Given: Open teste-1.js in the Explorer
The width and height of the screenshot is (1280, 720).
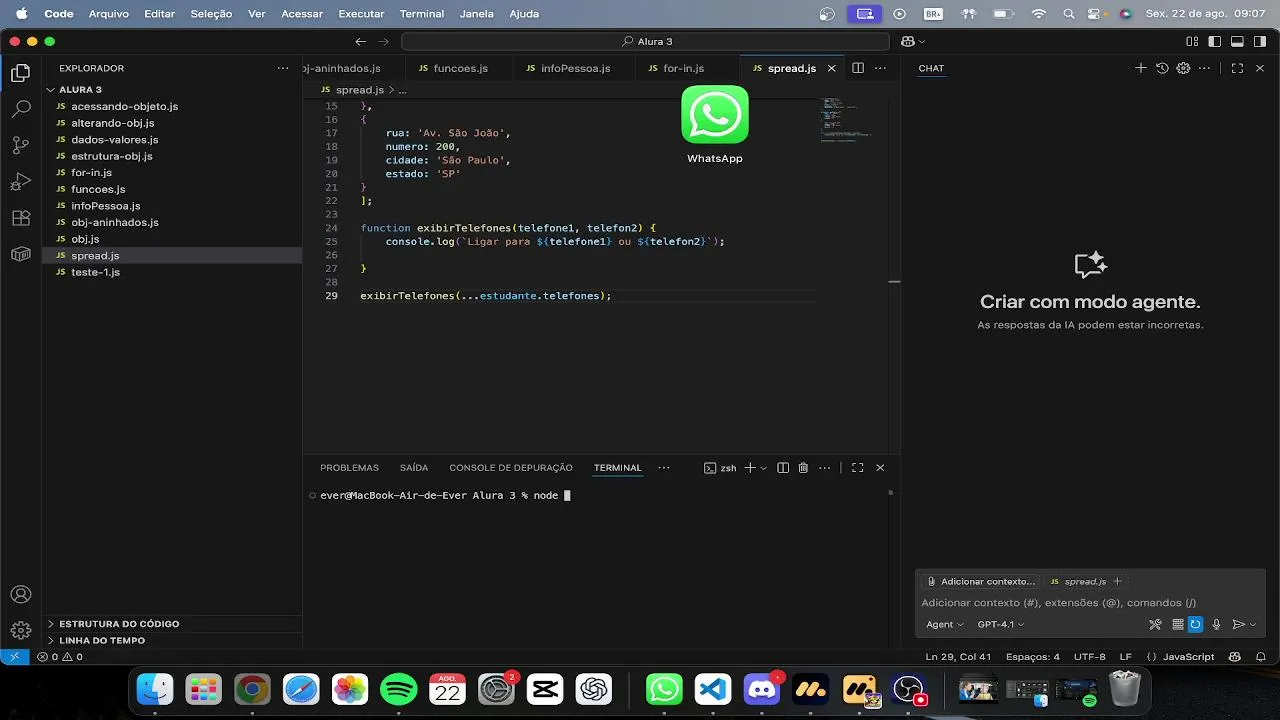Looking at the screenshot, I should [x=95, y=272].
